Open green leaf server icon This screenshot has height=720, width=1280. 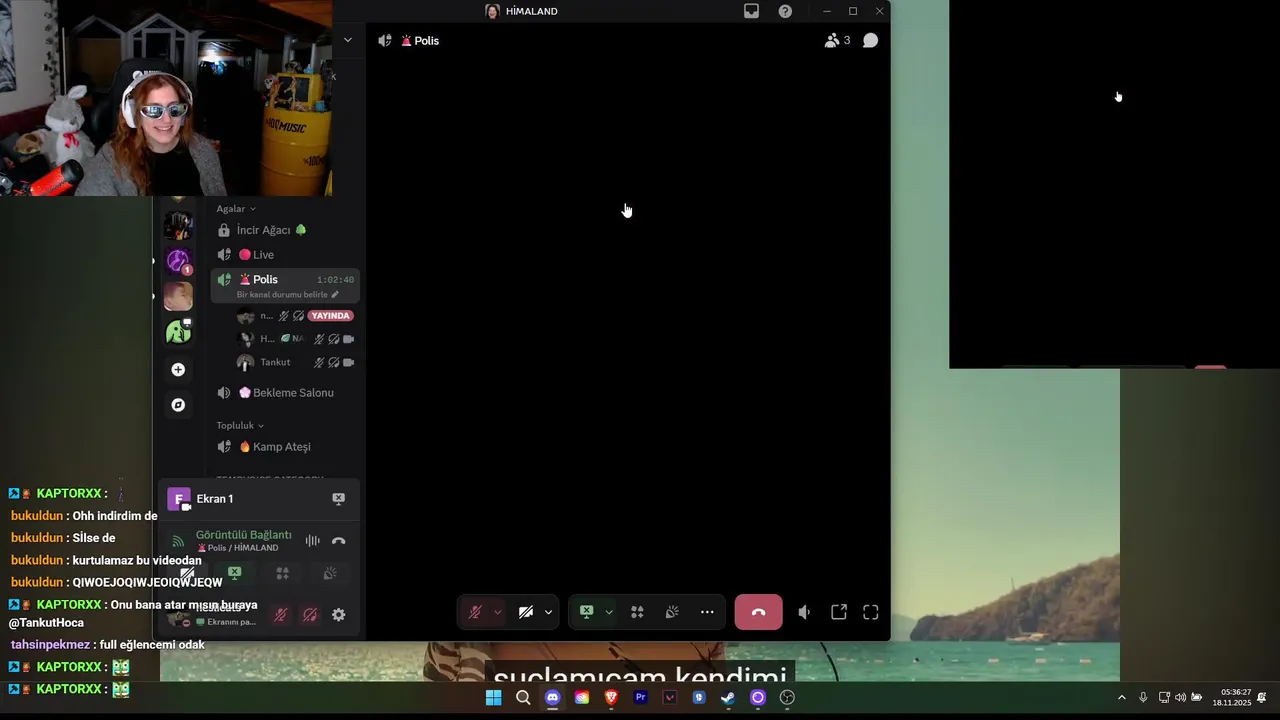pos(178,332)
